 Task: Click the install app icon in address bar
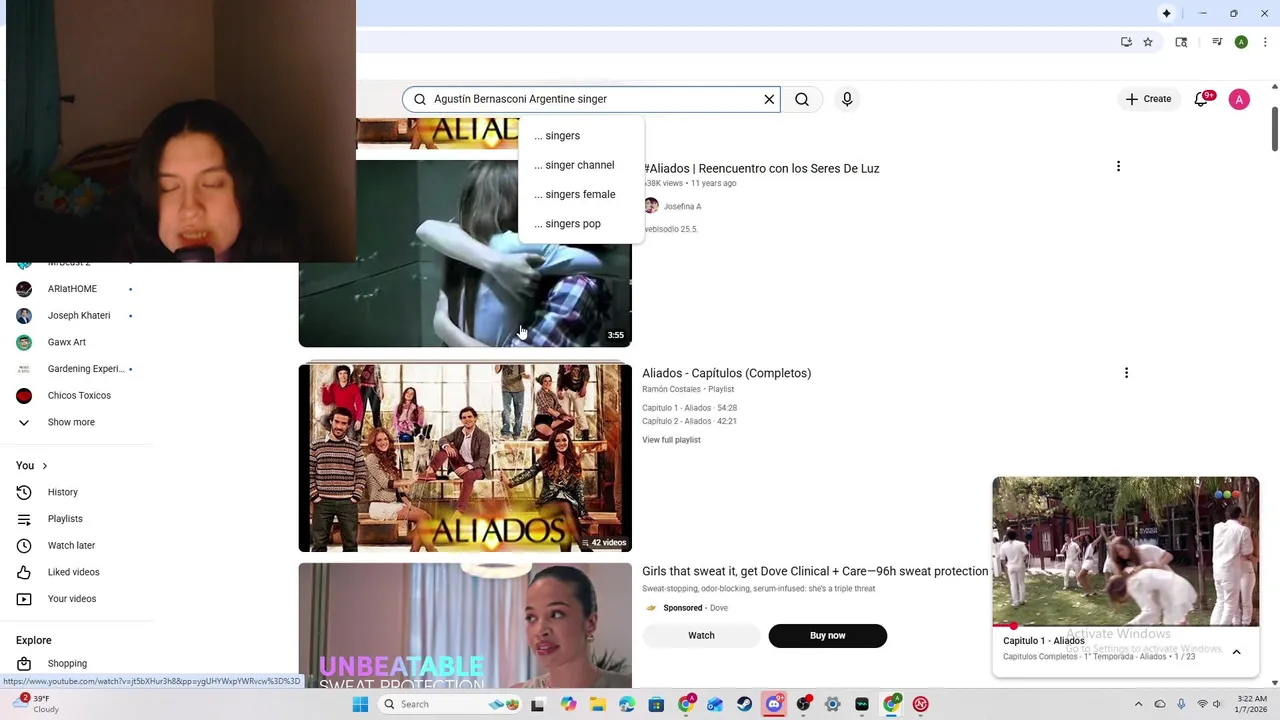point(1126,42)
